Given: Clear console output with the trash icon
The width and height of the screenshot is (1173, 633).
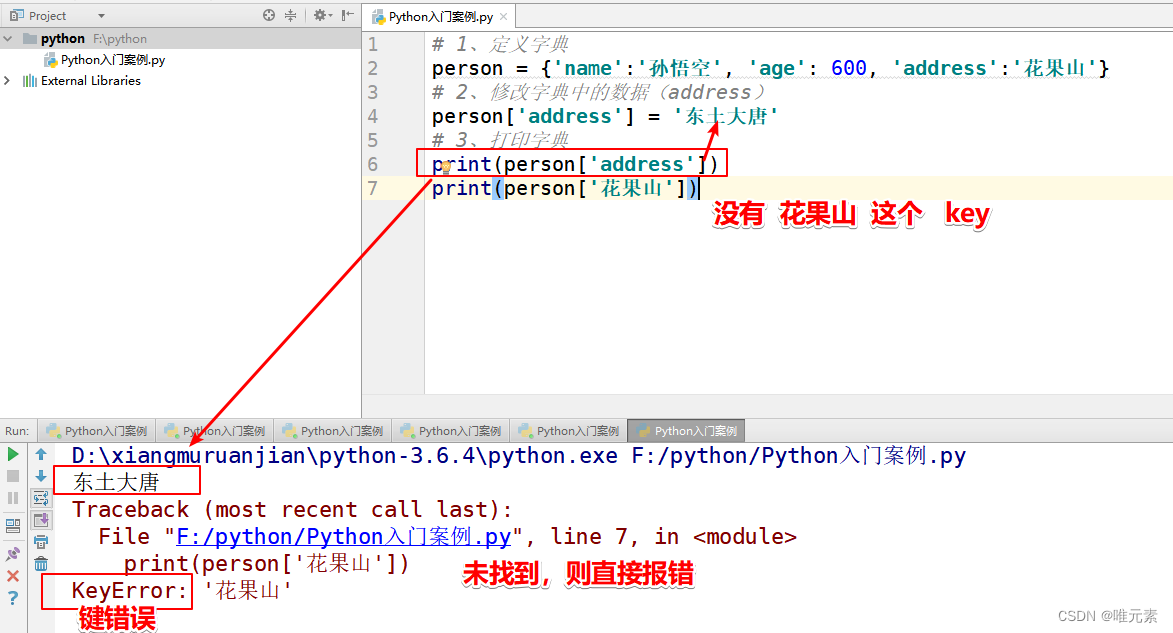Looking at the screenshot, I should pyautogui.click(x=39, y=563).
